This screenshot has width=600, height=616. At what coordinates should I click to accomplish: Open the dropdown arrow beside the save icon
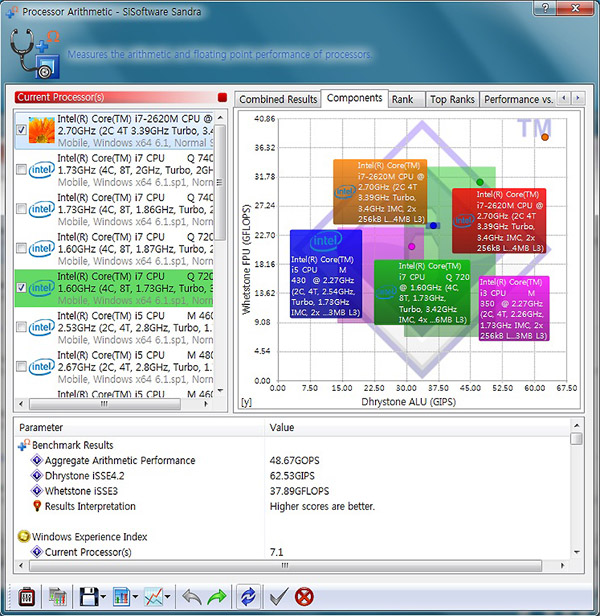click(103, 597)
